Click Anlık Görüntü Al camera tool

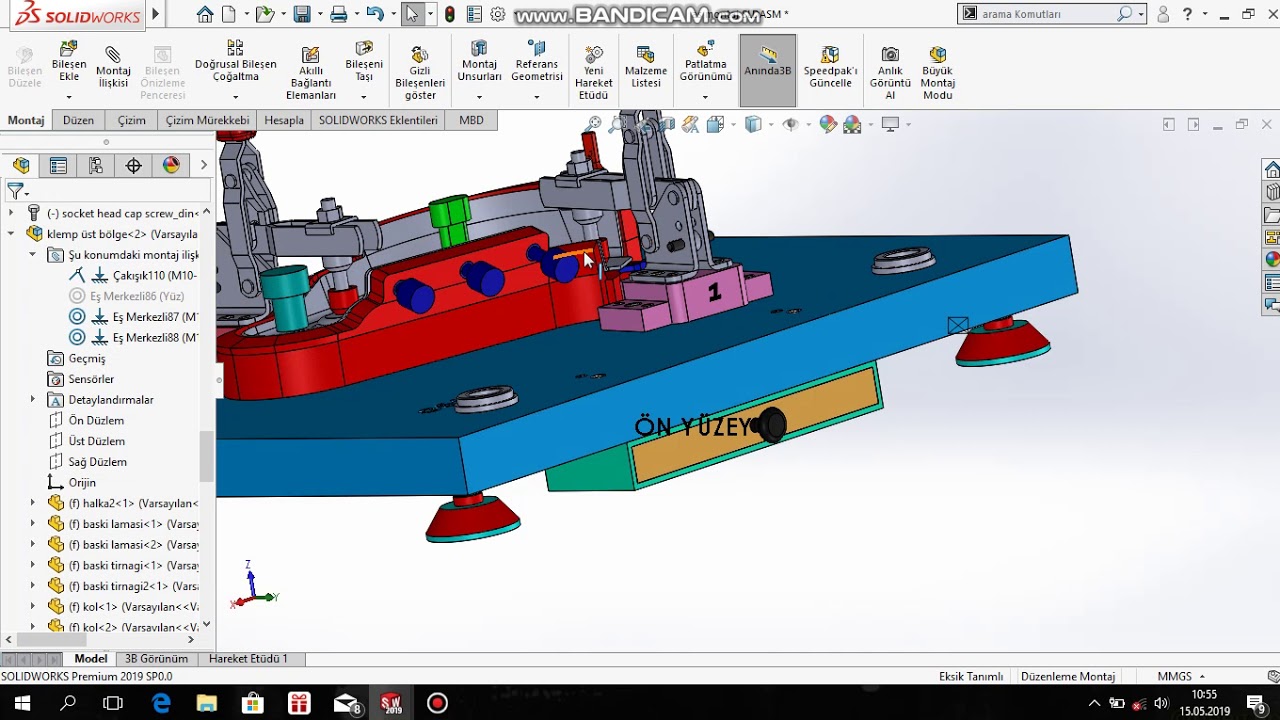coord(890,72)
